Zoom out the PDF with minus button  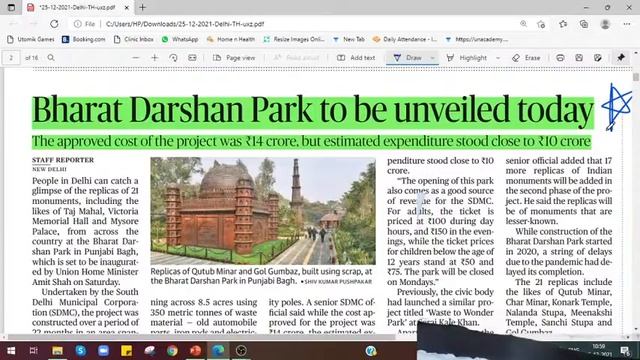[136, 58]
